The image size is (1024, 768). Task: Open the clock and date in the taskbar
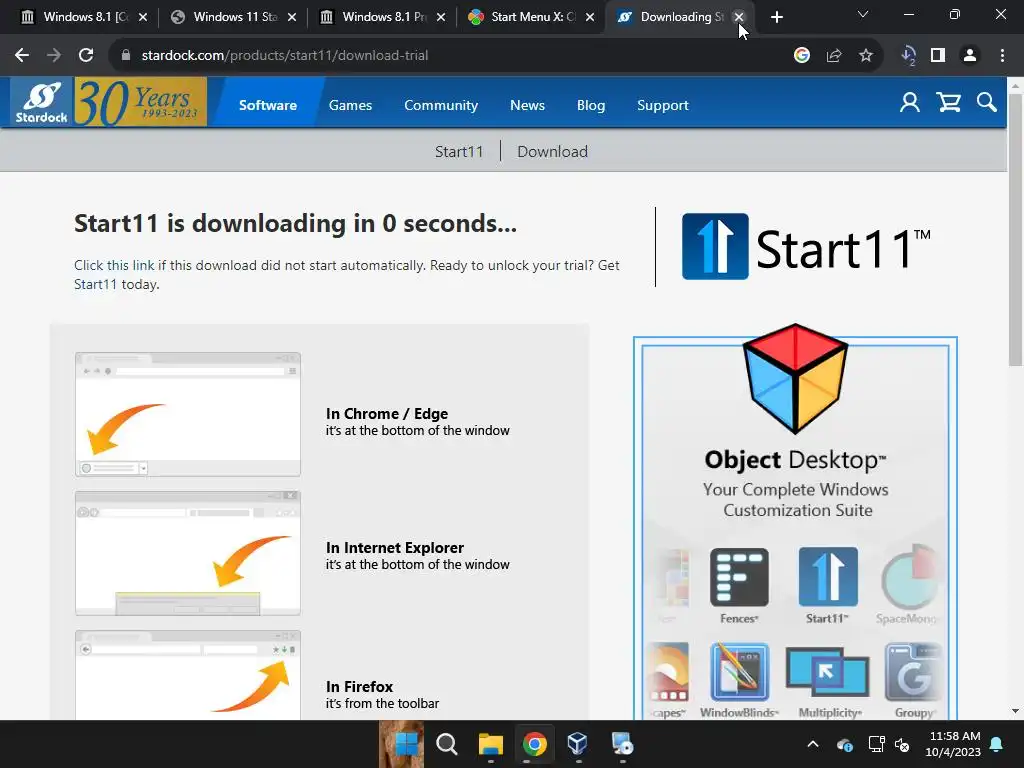pyautogui.click(x=953, y=744)
